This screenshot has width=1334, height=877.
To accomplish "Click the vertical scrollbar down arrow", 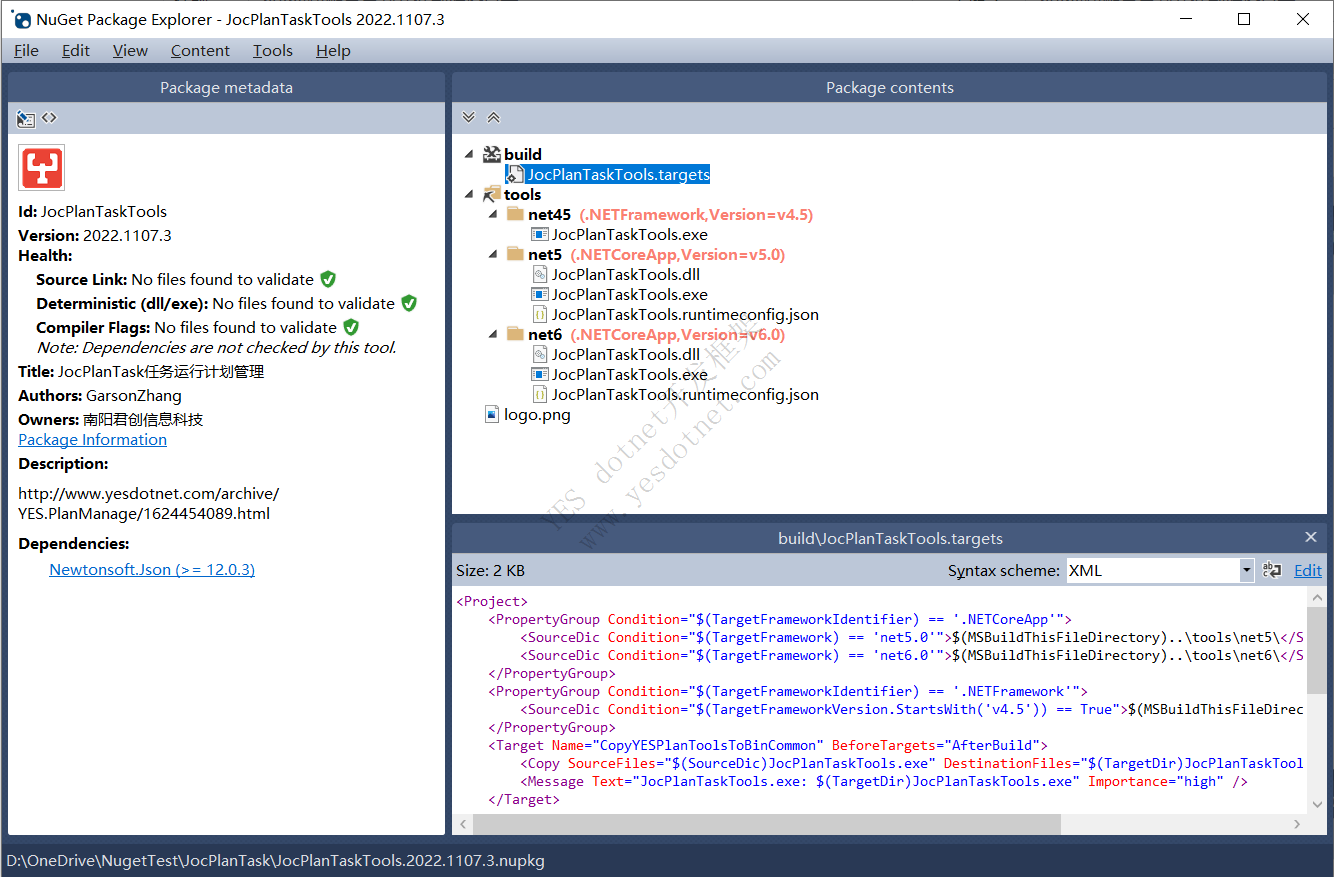I will pos(1317,805).
